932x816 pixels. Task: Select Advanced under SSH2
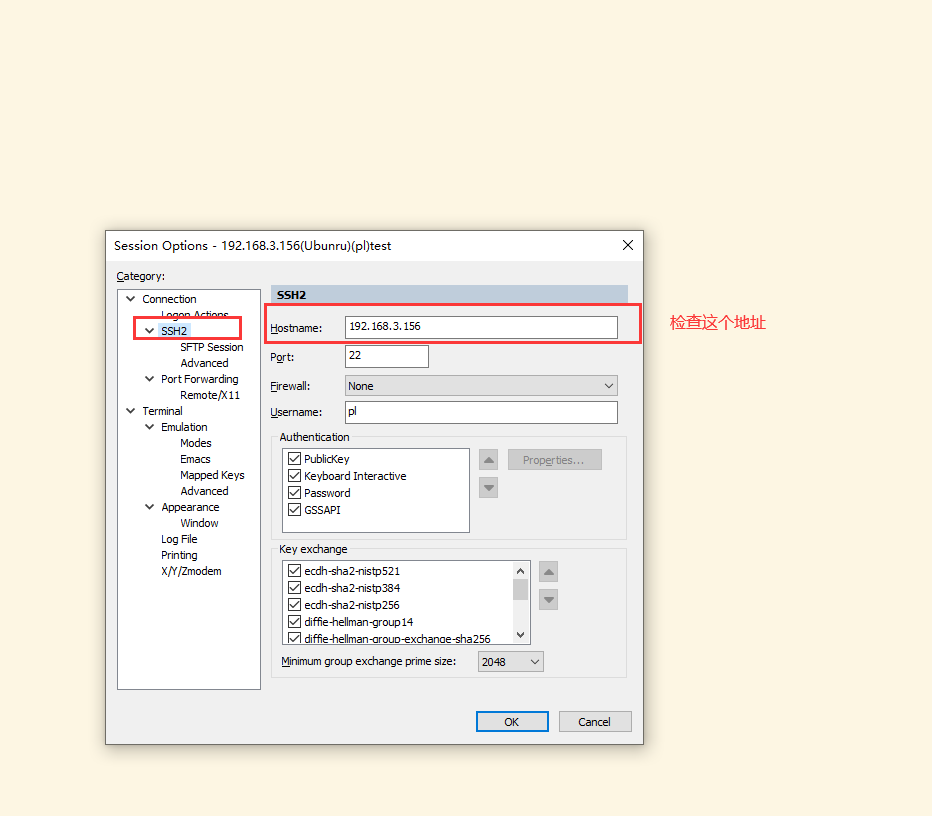point(204,363)
